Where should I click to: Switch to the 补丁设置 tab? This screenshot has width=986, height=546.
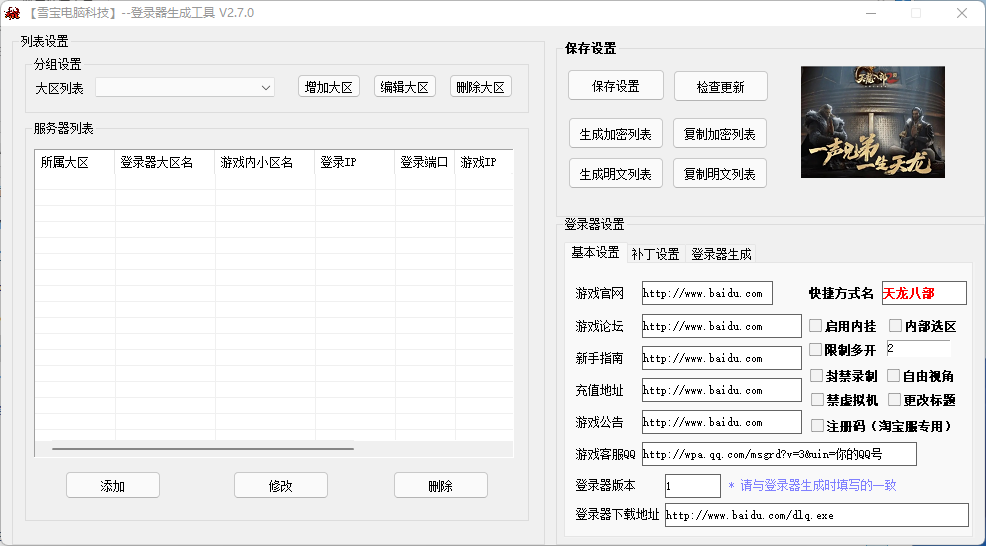pyautogui.click(x=655, y=254)
